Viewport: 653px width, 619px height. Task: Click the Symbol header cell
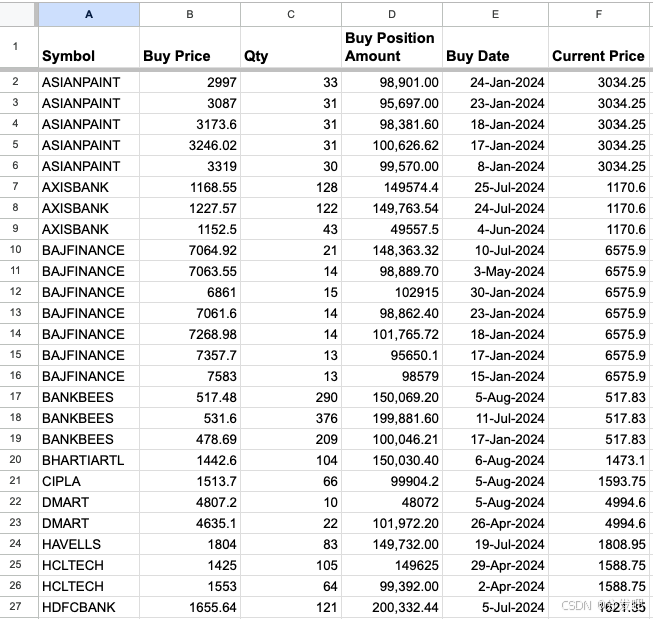(x=89, y=47)
